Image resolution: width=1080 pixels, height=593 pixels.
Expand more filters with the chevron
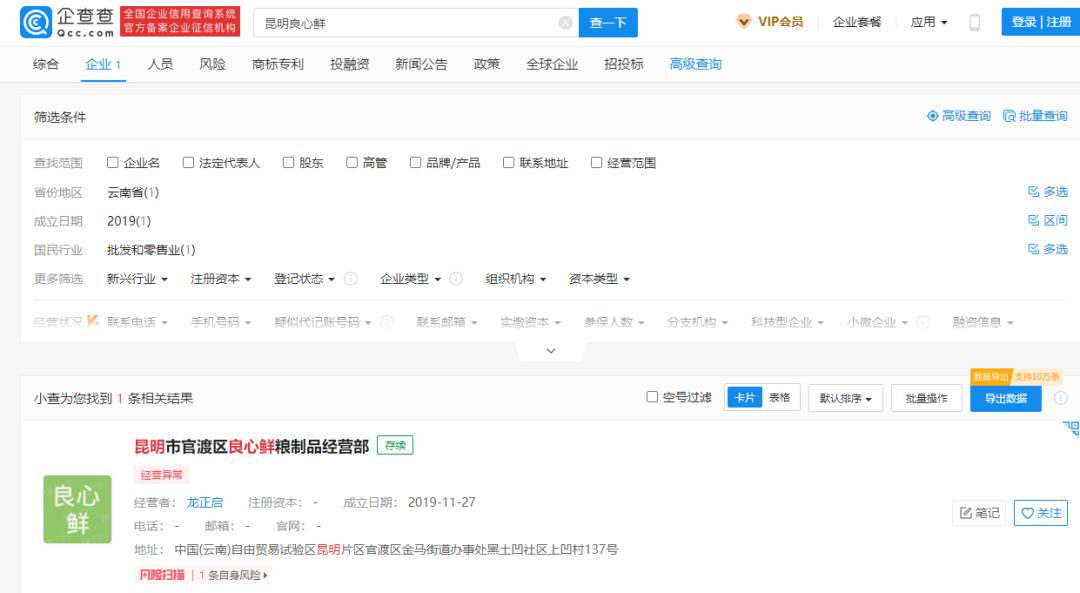click(551, 351)
